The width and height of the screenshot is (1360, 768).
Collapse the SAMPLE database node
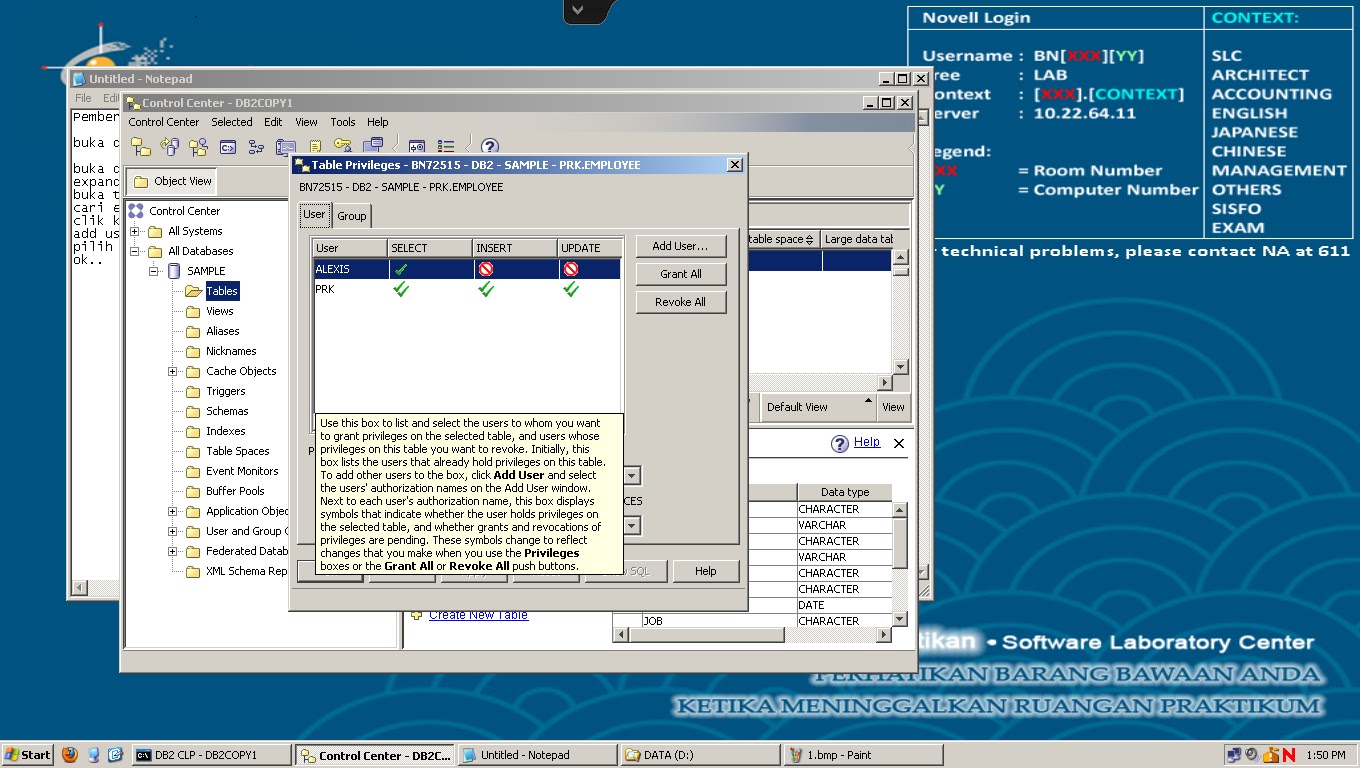coord(154,271)
